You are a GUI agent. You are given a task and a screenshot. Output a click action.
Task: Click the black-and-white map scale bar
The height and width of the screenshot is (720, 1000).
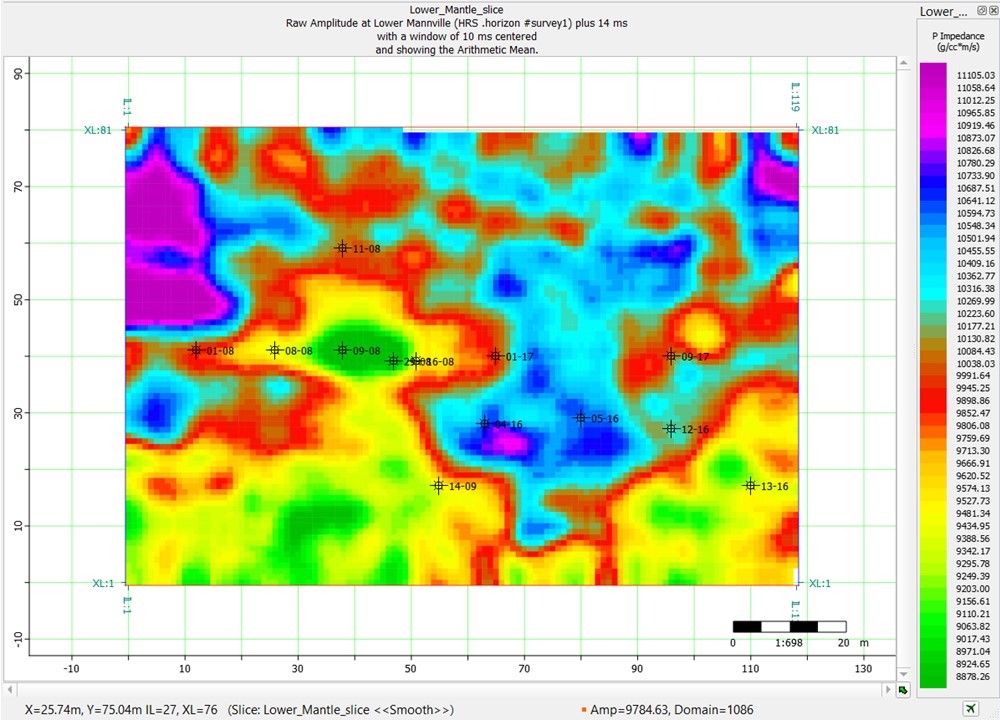point(790,627)
